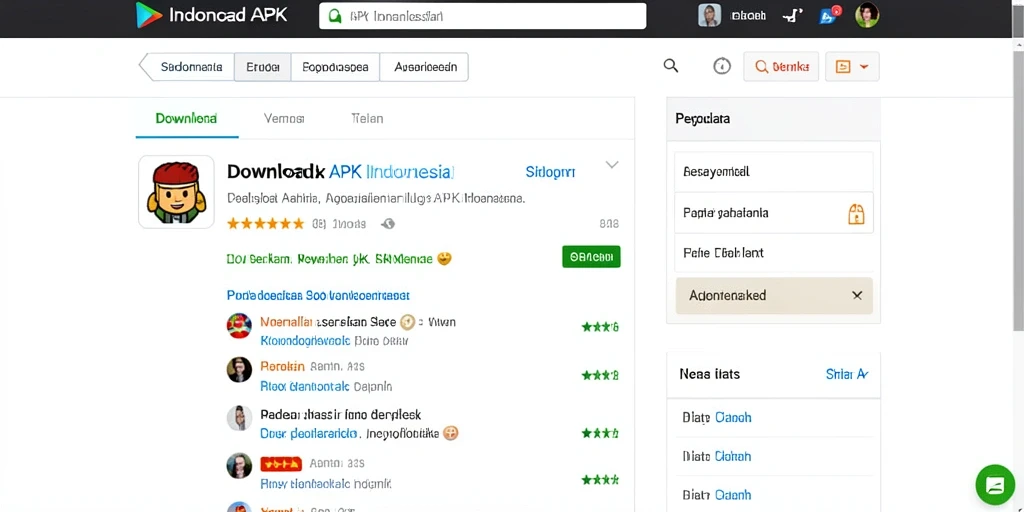Image resolution: width=1024 pixels, height=512 pixels.
Task: Click green stars of 'Perokiin' review
Action: pos(600,376)
